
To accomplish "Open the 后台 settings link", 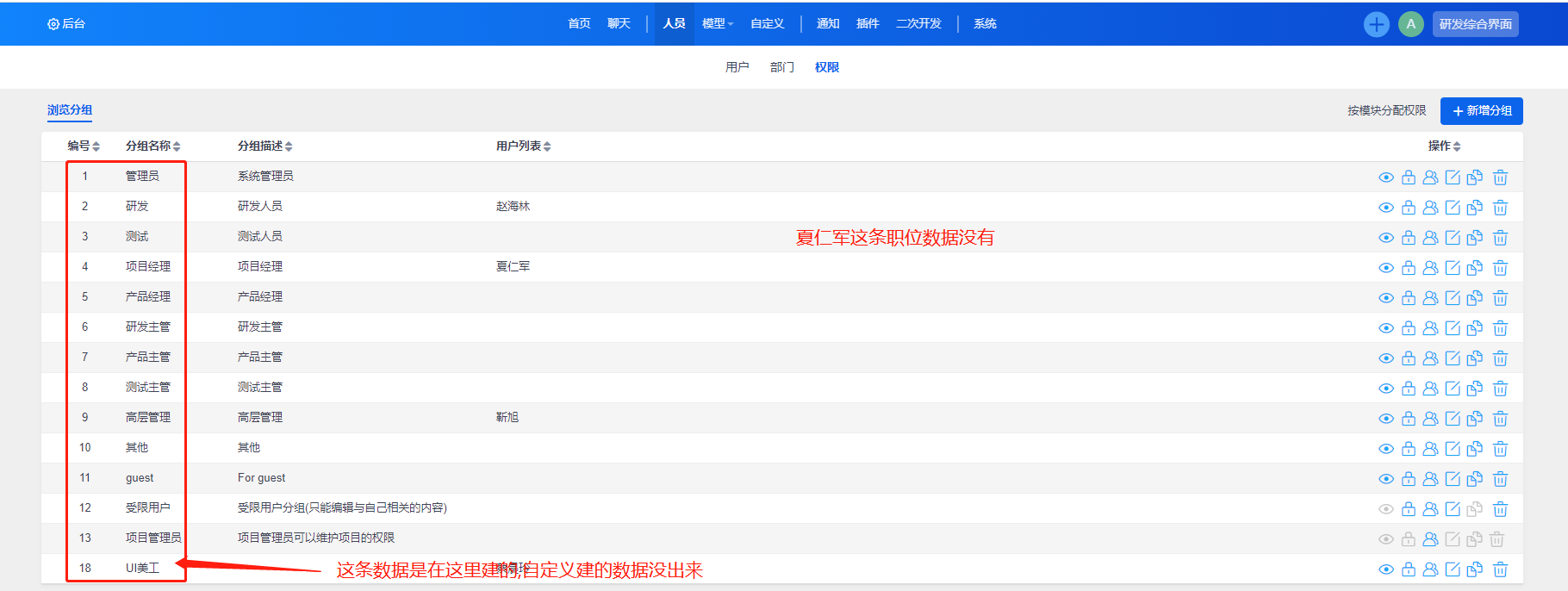I will tap(66, 24).
